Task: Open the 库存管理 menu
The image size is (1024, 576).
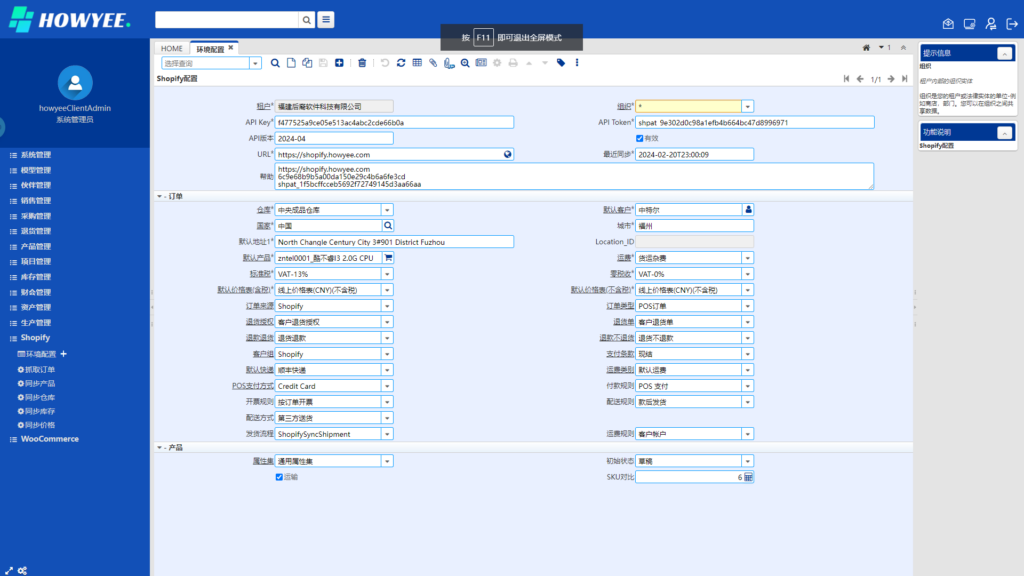Action: (x=35, y=277)
